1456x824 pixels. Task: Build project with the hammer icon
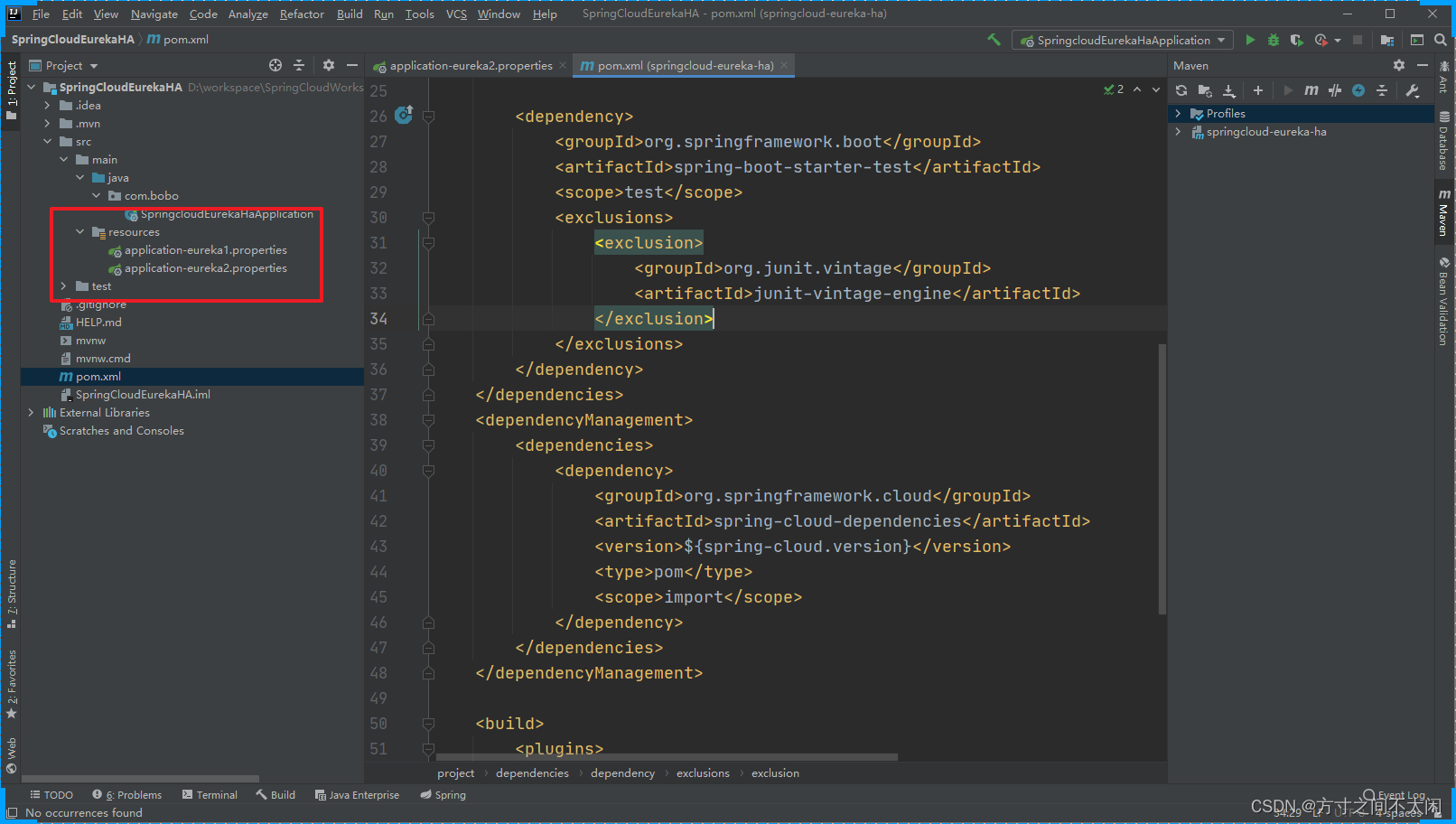click(x=994, y=40)
